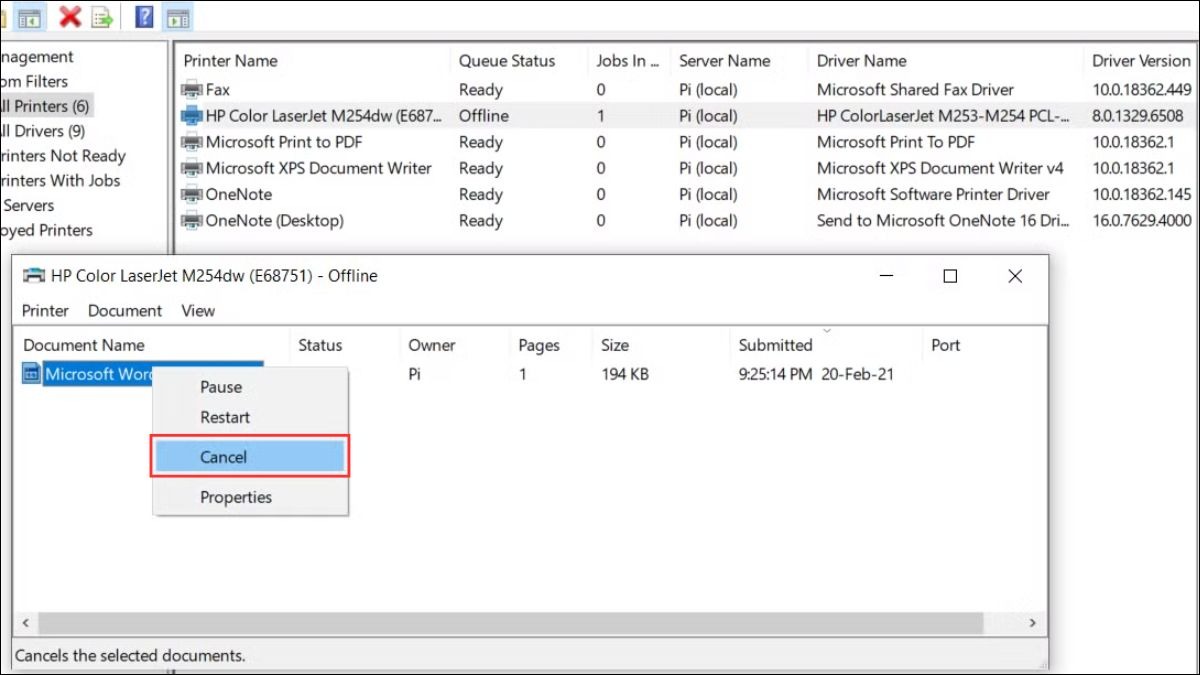The image size is (1200, 675).
Task: Open the Document menu in queue window
Action: (x=125, y=310)
